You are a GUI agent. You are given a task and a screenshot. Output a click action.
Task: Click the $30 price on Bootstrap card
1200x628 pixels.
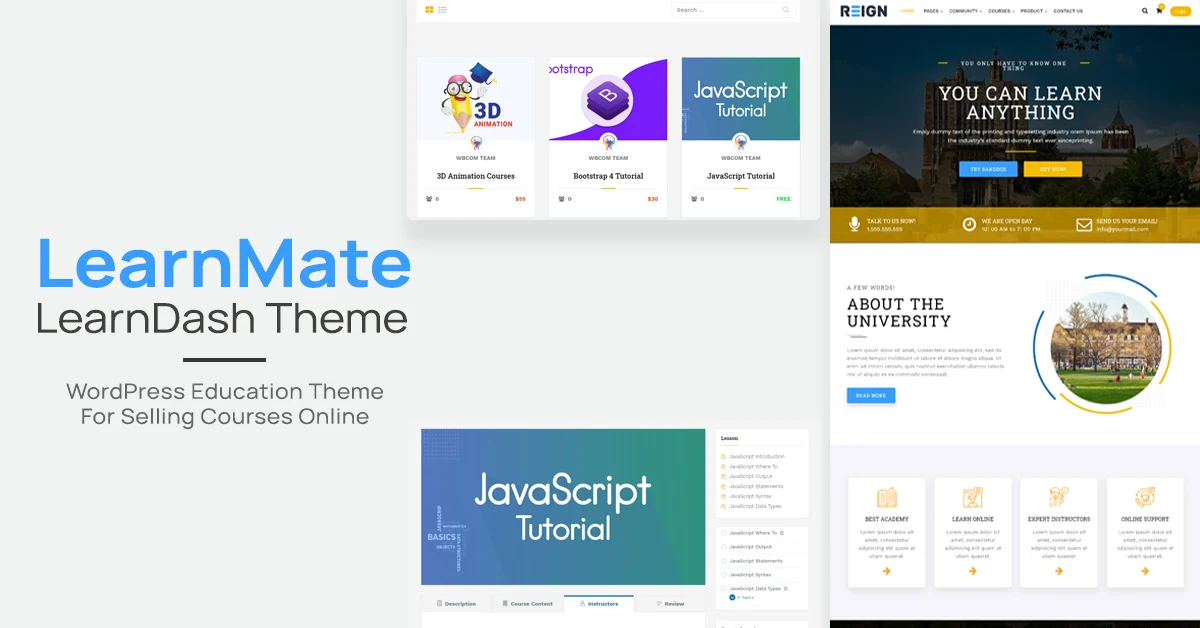(x=653, y=199)
